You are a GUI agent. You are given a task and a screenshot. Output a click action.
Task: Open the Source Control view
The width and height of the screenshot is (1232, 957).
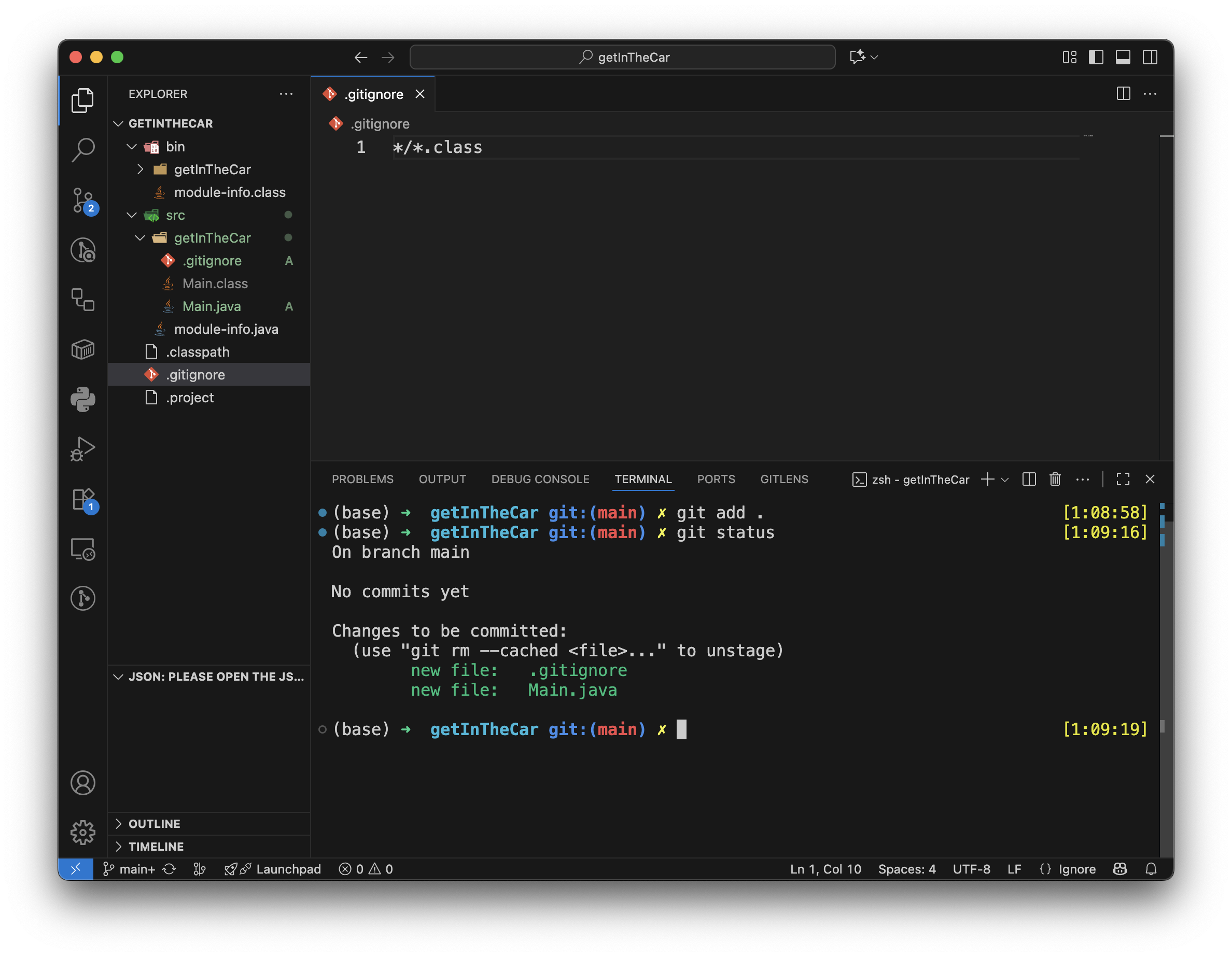pos(83,200)
